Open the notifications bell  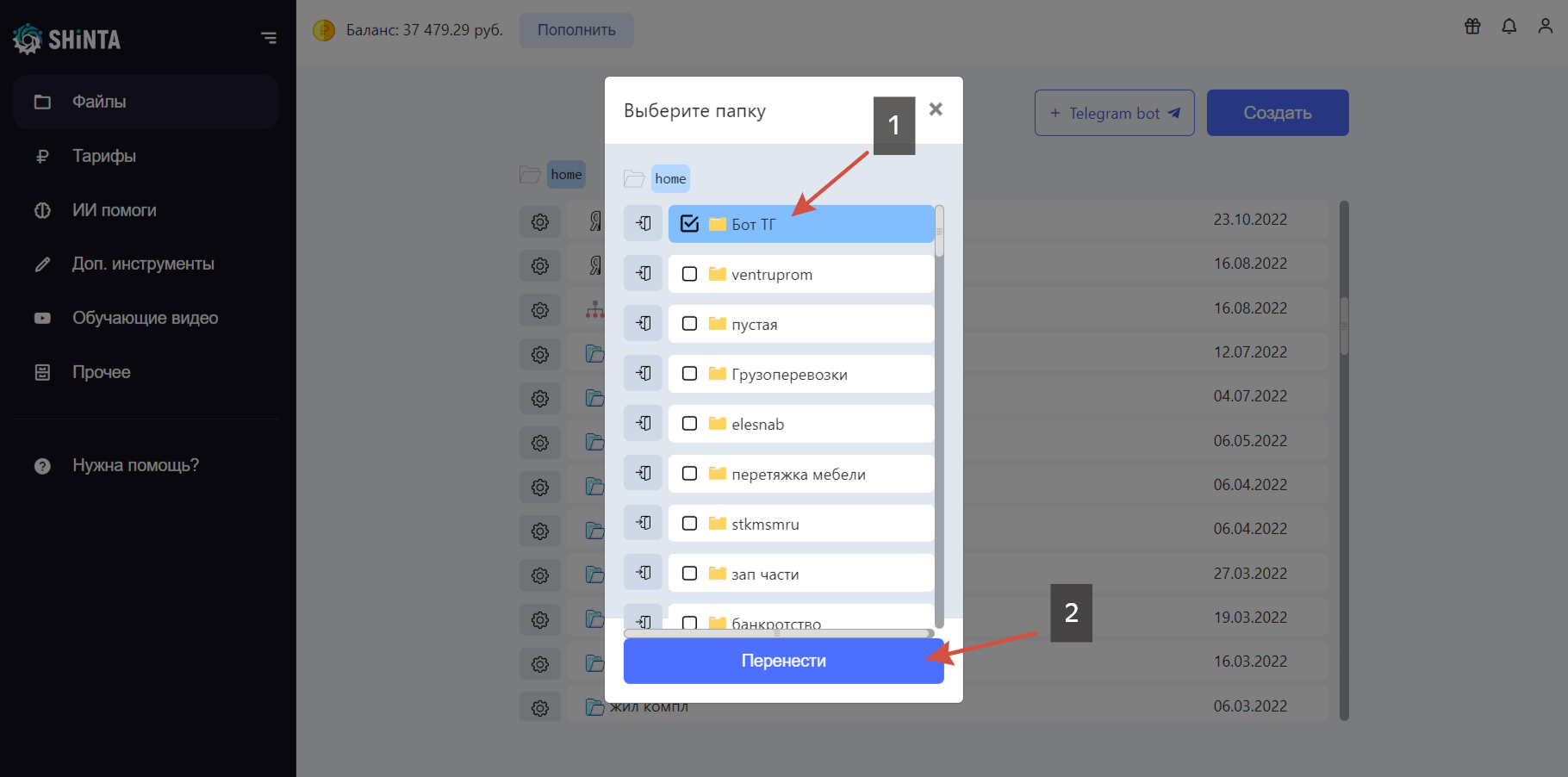point(1509,27)
